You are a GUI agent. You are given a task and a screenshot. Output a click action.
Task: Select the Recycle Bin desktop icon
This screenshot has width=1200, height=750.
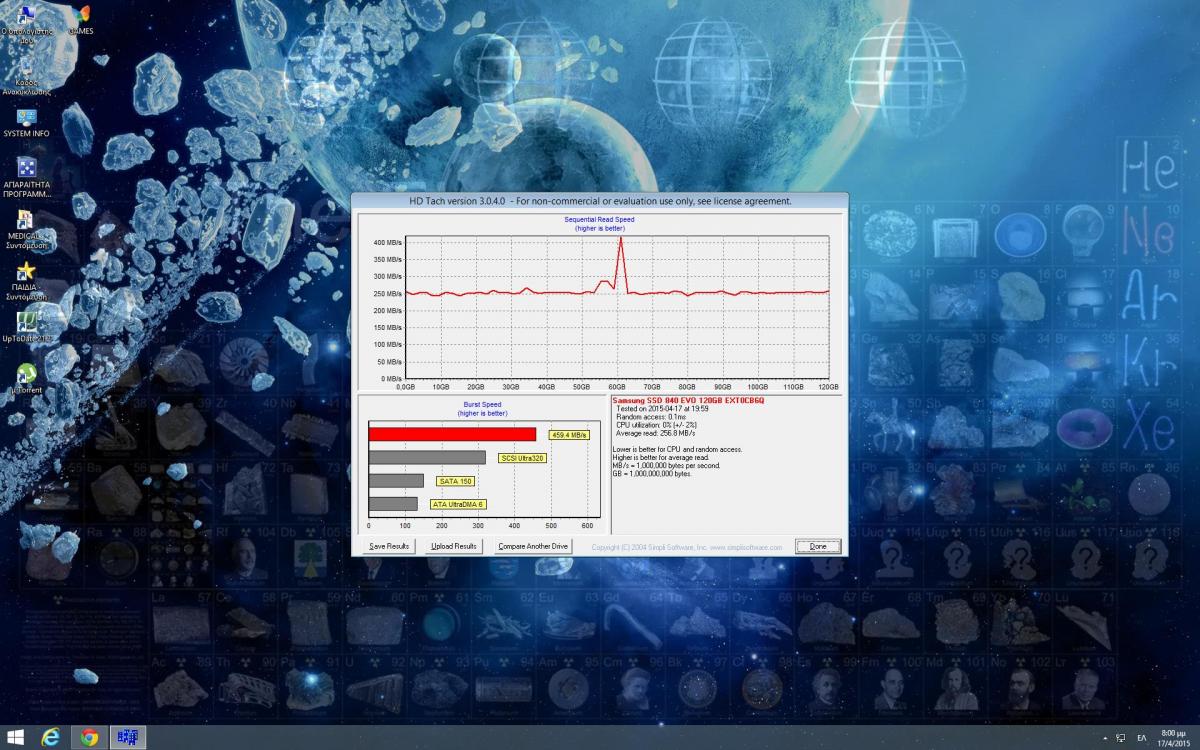tap(26, 73)
